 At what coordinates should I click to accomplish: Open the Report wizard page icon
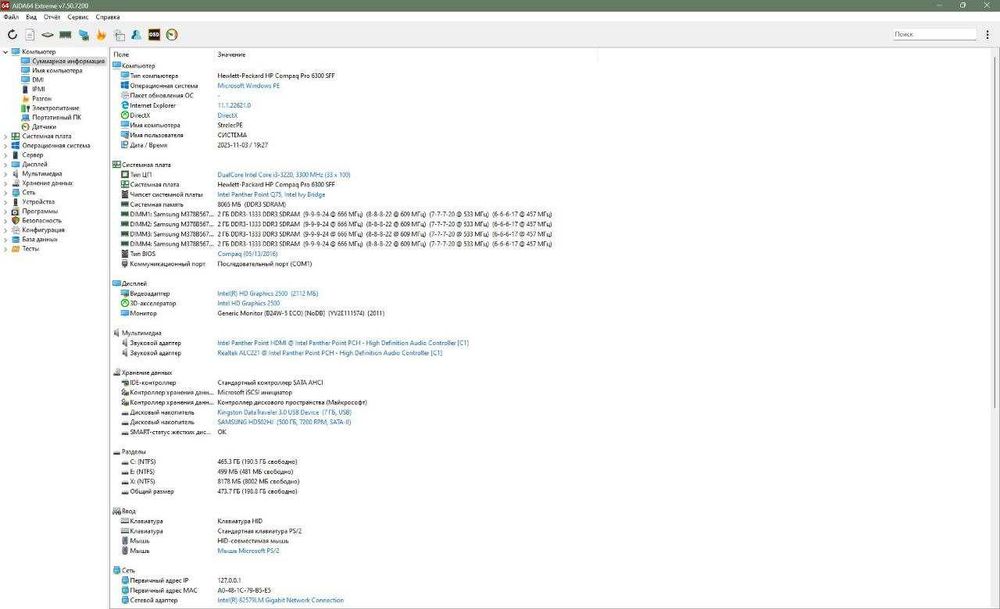pyautogui.click(x=30, y=35)
